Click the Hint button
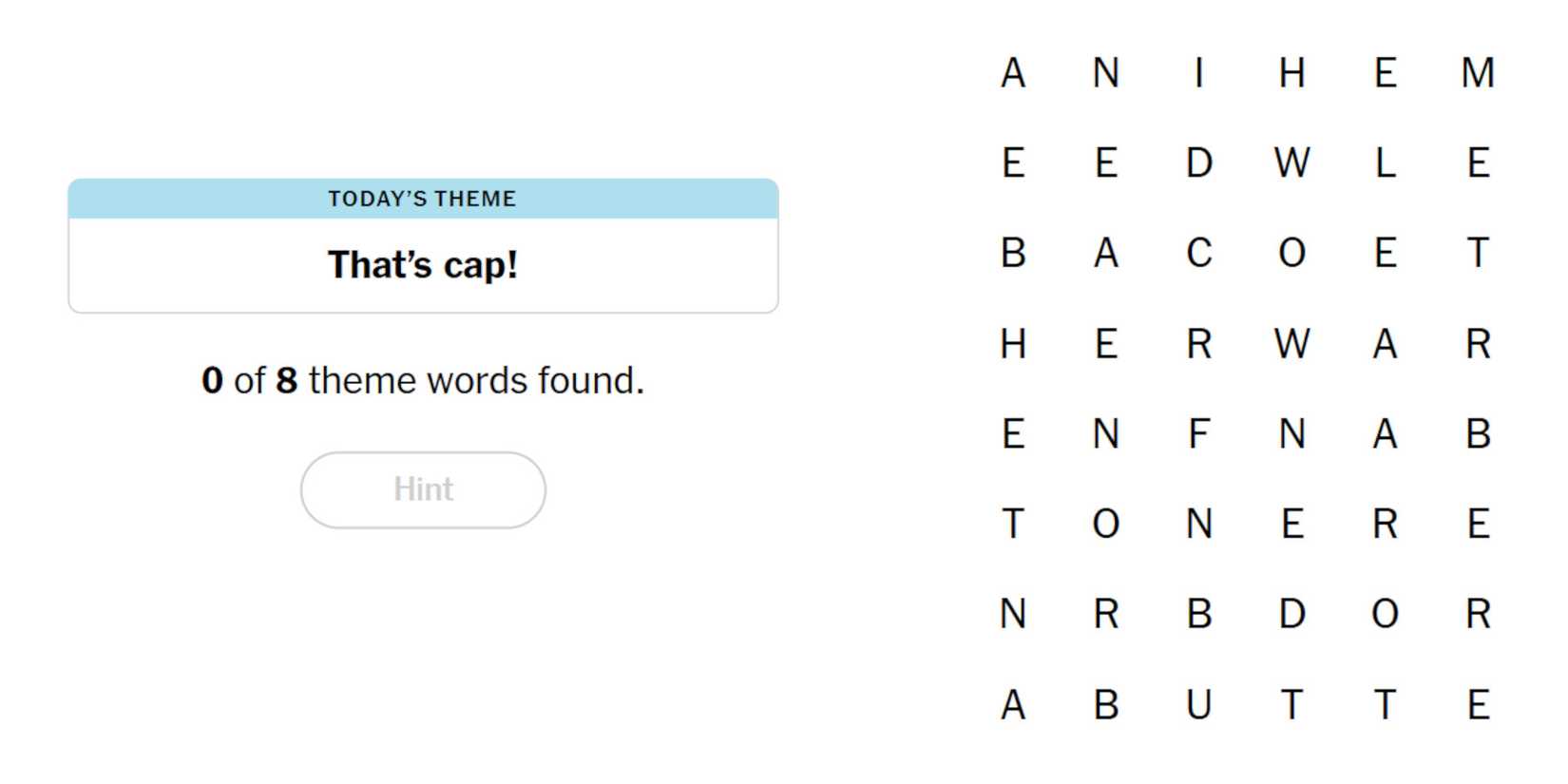The image size is (1568, 784). click(422, 488)
